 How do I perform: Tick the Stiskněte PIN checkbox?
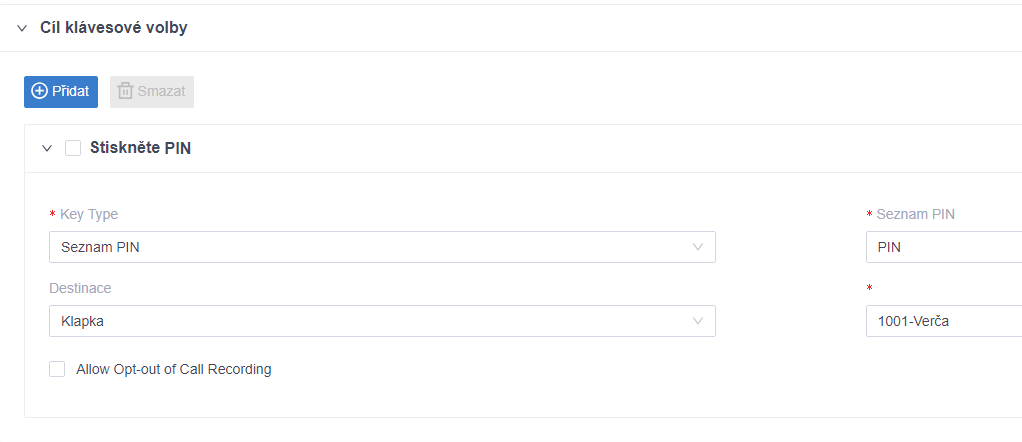73,148
